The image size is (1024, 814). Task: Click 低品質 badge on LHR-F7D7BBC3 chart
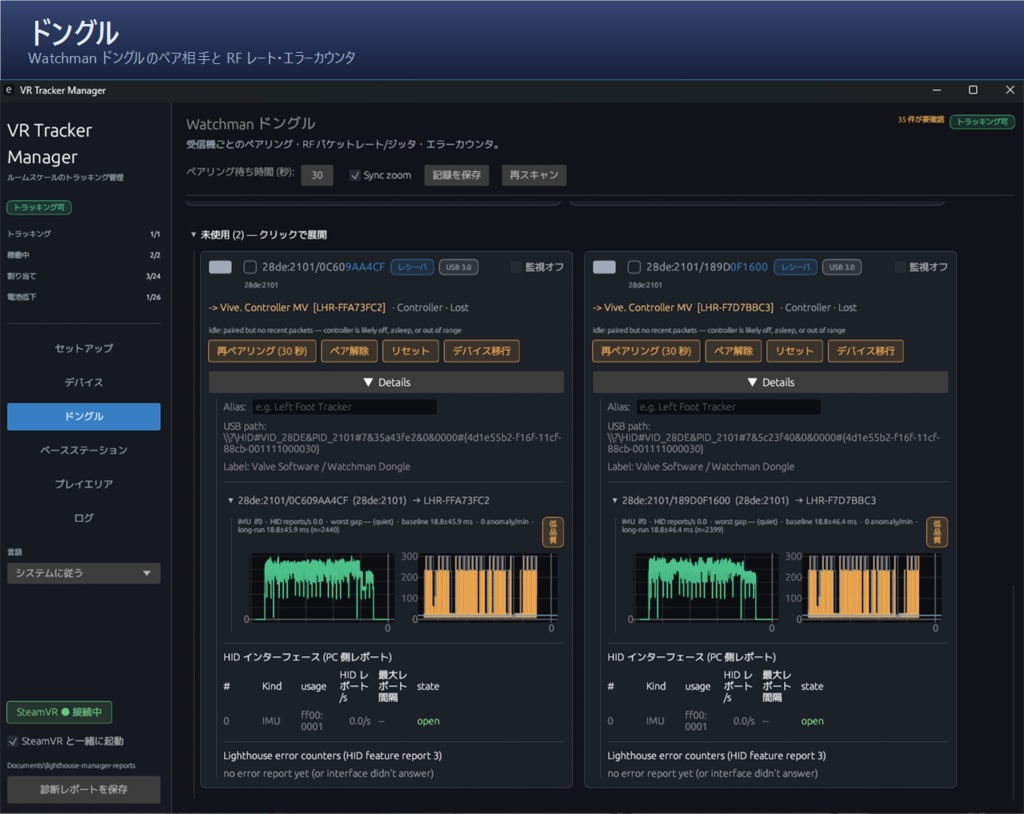[x=937, y=532]
